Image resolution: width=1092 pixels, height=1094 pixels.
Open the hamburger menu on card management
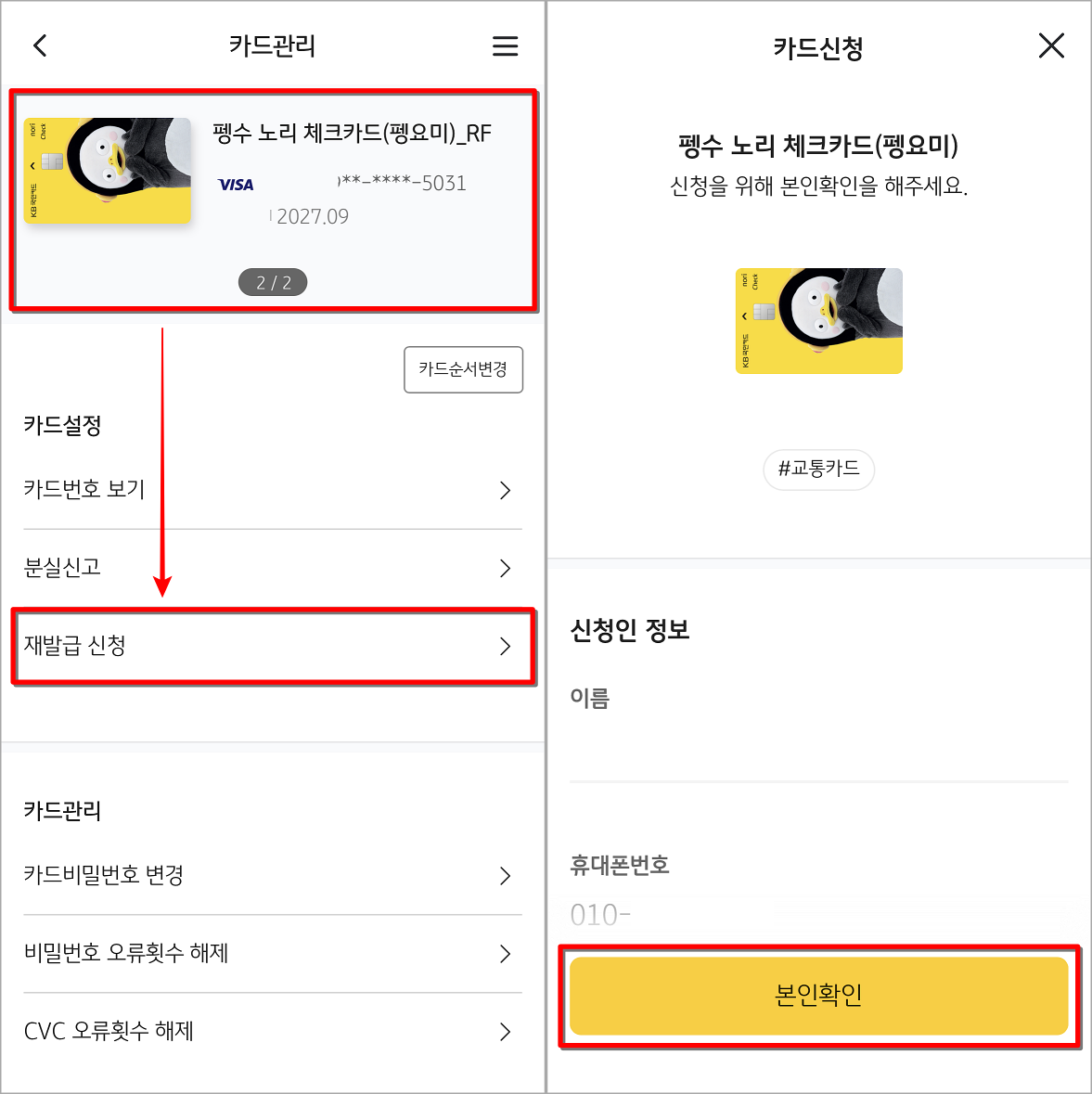[505, 45]
